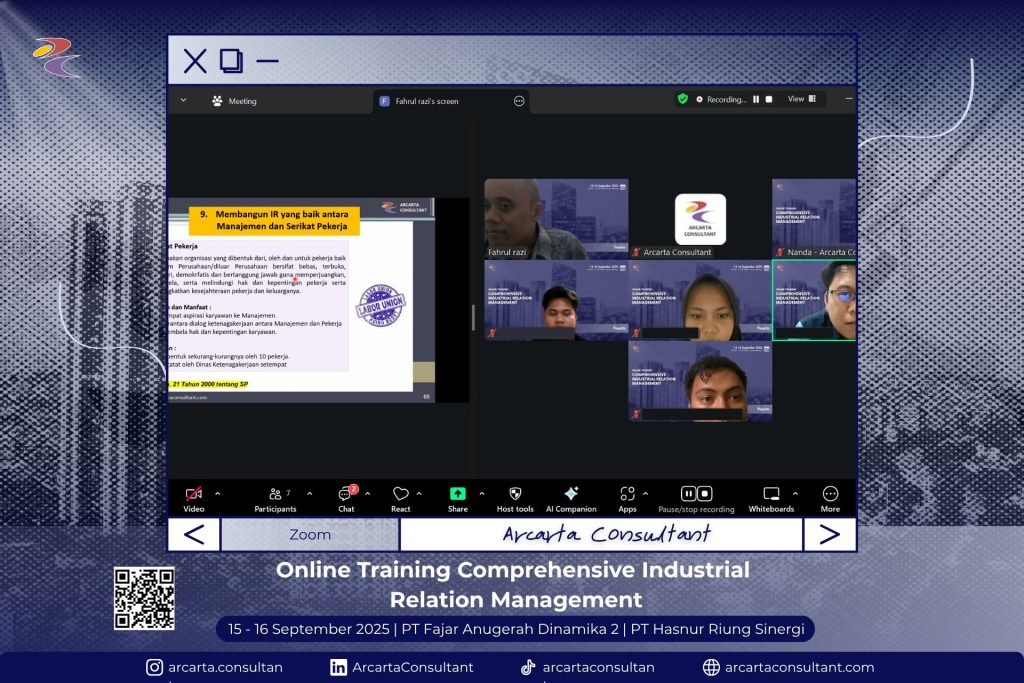The image size is (1024, 683).
Task: Expand the Video options chevron
Action: pyautogui.click(x=218, y=493)
